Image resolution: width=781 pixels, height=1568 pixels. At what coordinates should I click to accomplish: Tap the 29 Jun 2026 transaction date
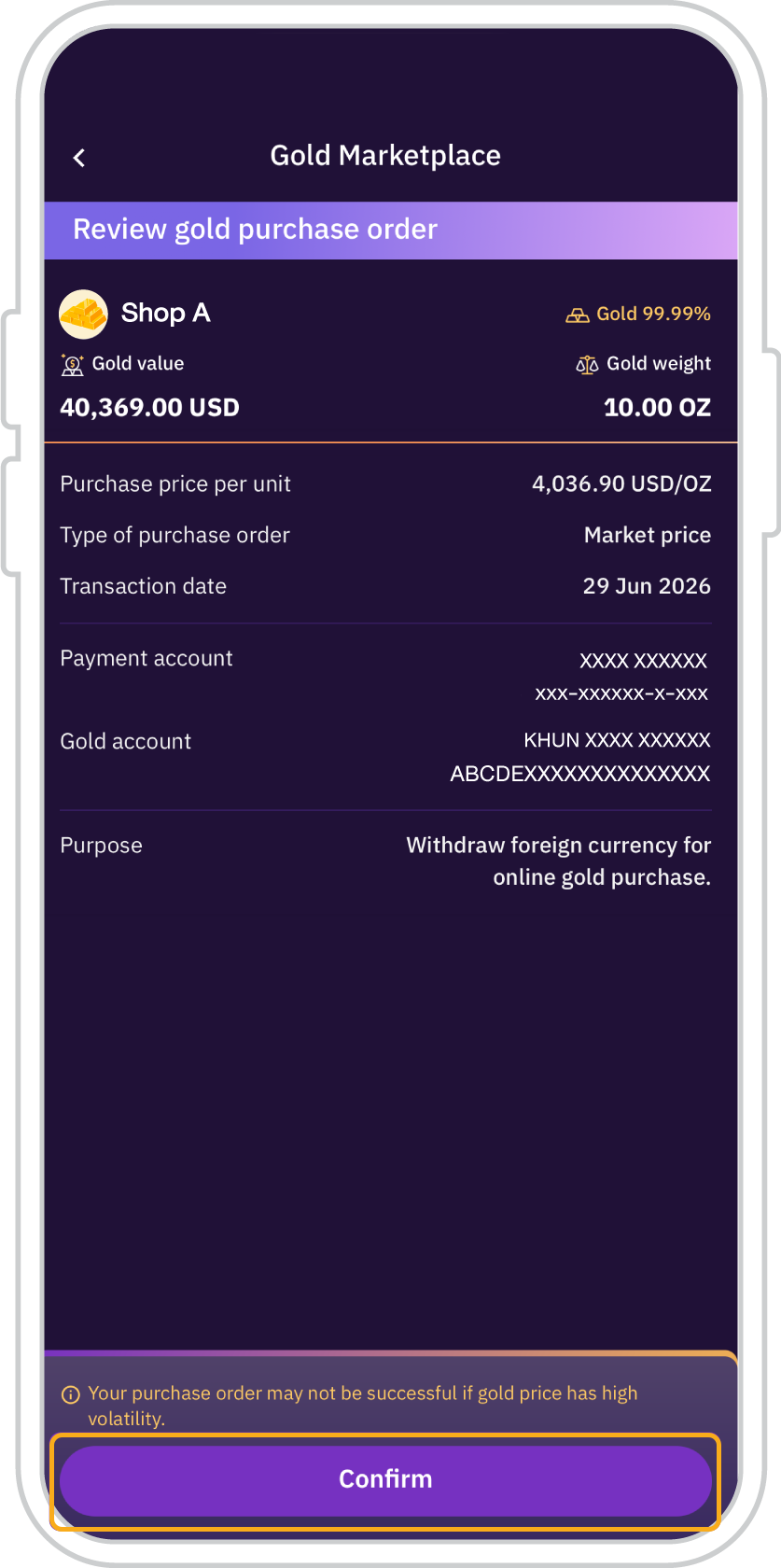(647, 586)
